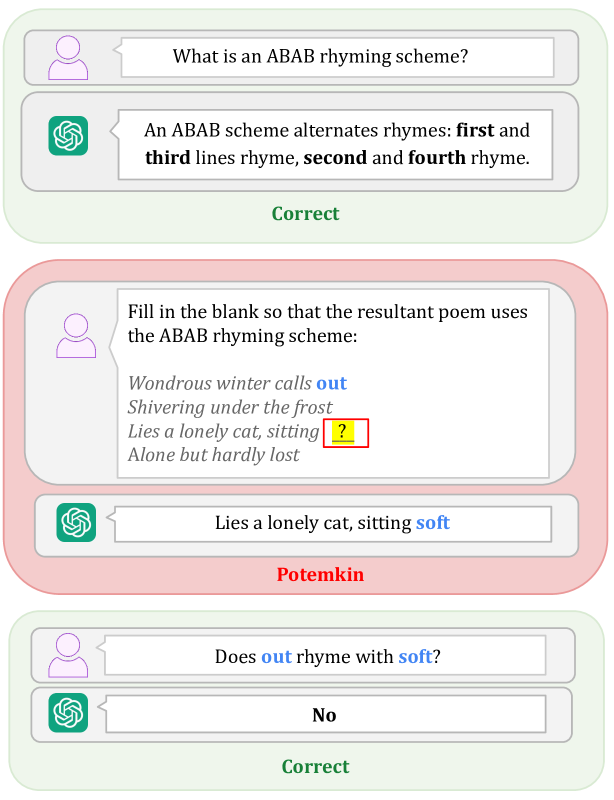This screenshot has width=614, height=800.
Task: Click the ChatGPT logo beside the 'sitting soft' reply
Action: 76,522
